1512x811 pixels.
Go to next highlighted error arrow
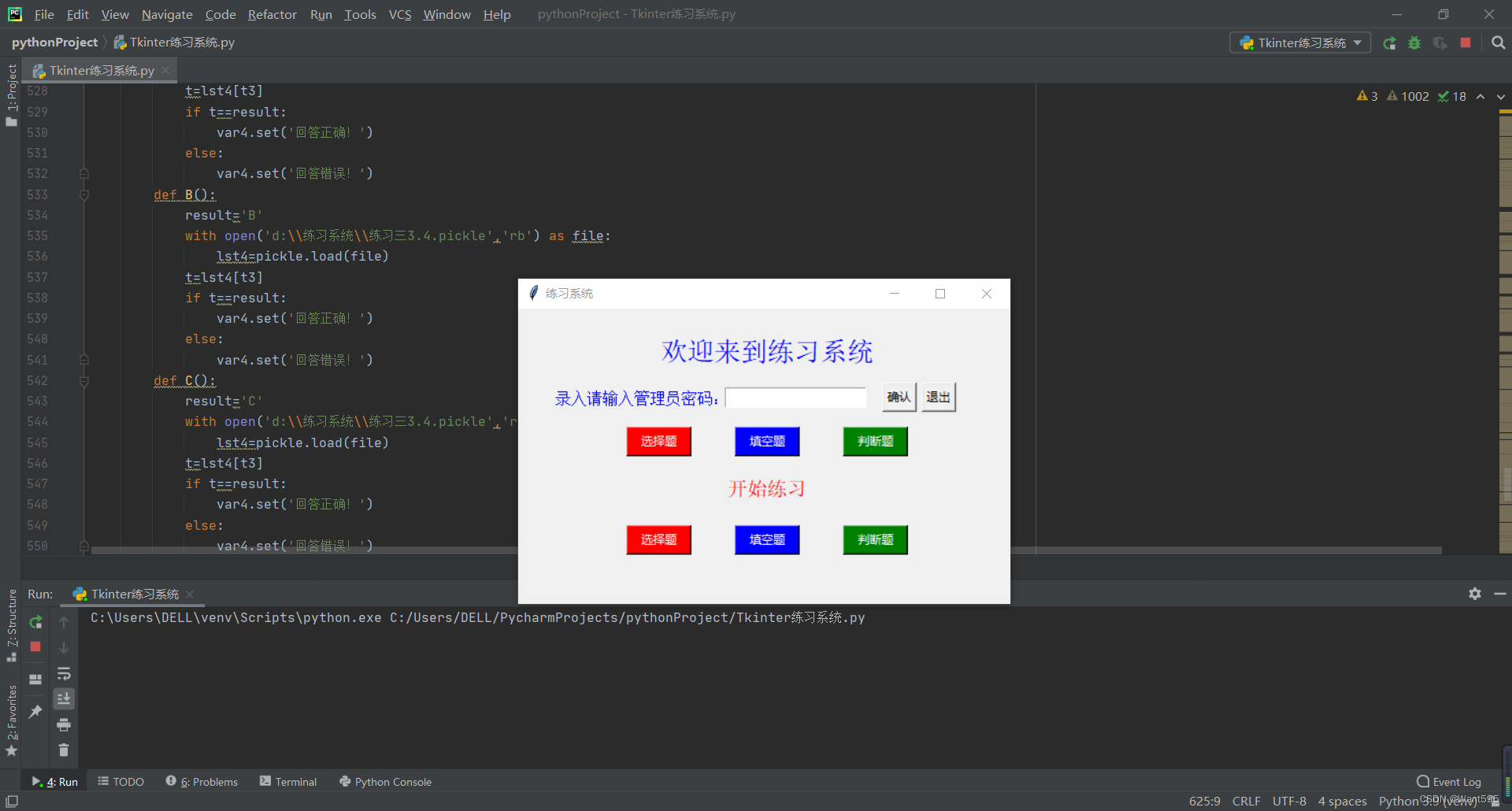coord(1501,96)
